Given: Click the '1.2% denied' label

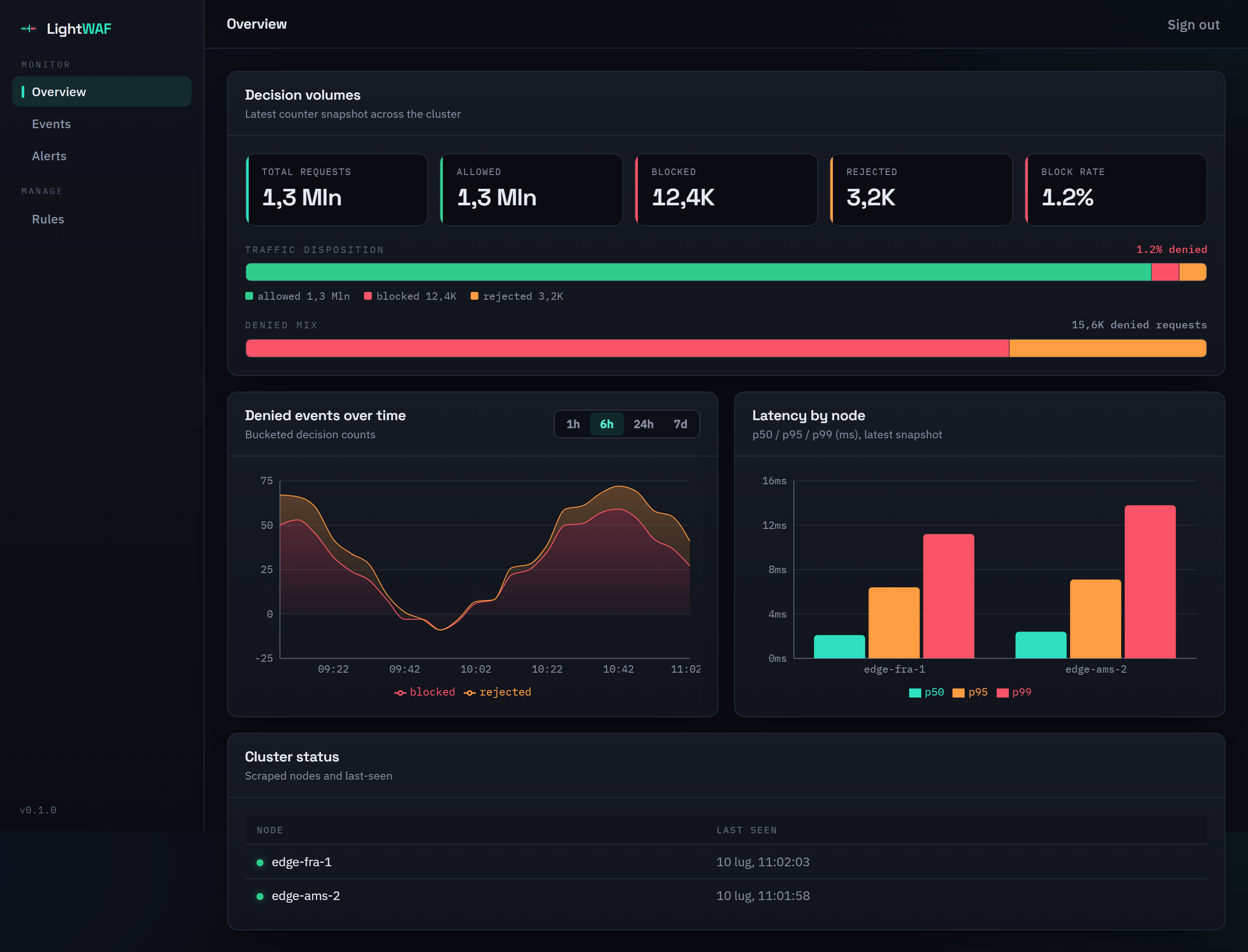Looking at the screenshot, I should click(1171, 249).
